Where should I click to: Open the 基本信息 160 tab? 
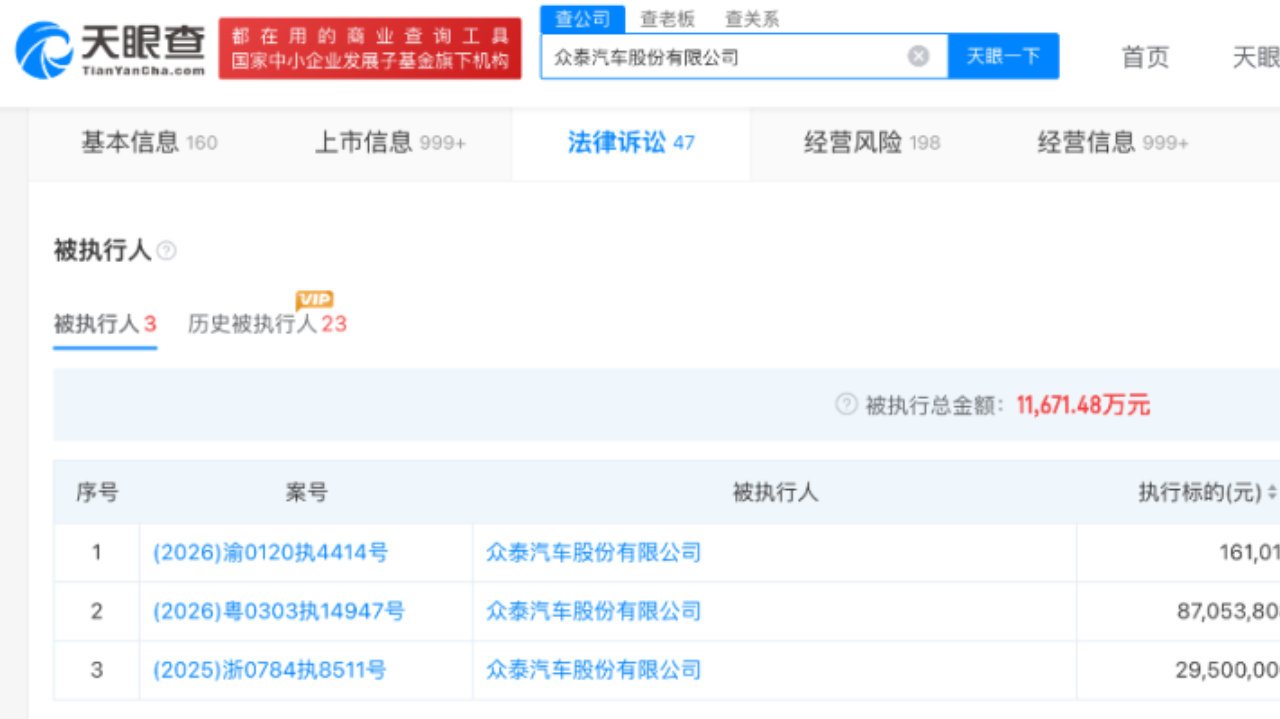click(149, 143)
